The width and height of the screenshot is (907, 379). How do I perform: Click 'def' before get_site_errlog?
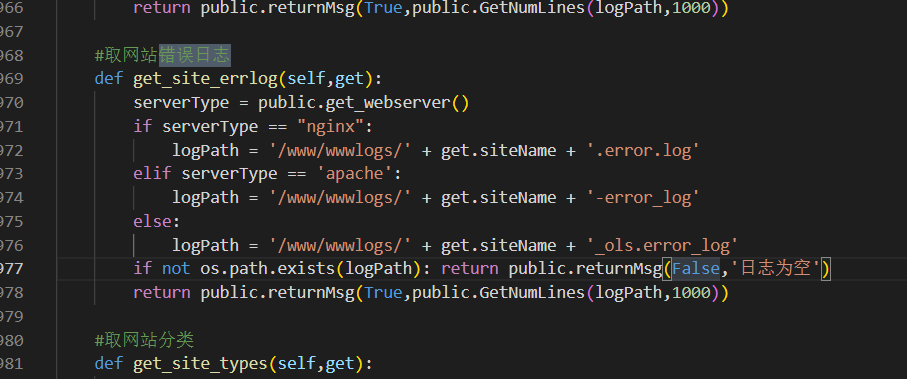click(109, 79)
